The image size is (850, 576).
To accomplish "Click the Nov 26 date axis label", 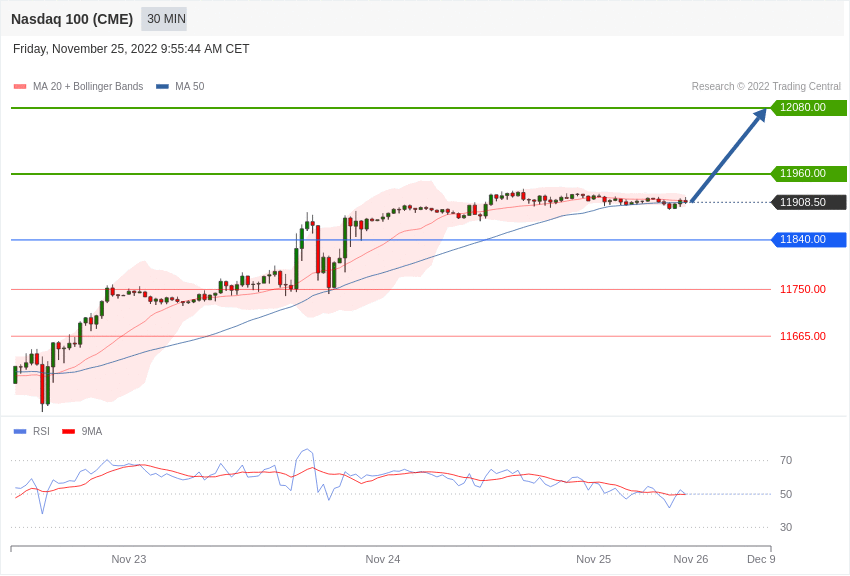I will tap(691, 559).
